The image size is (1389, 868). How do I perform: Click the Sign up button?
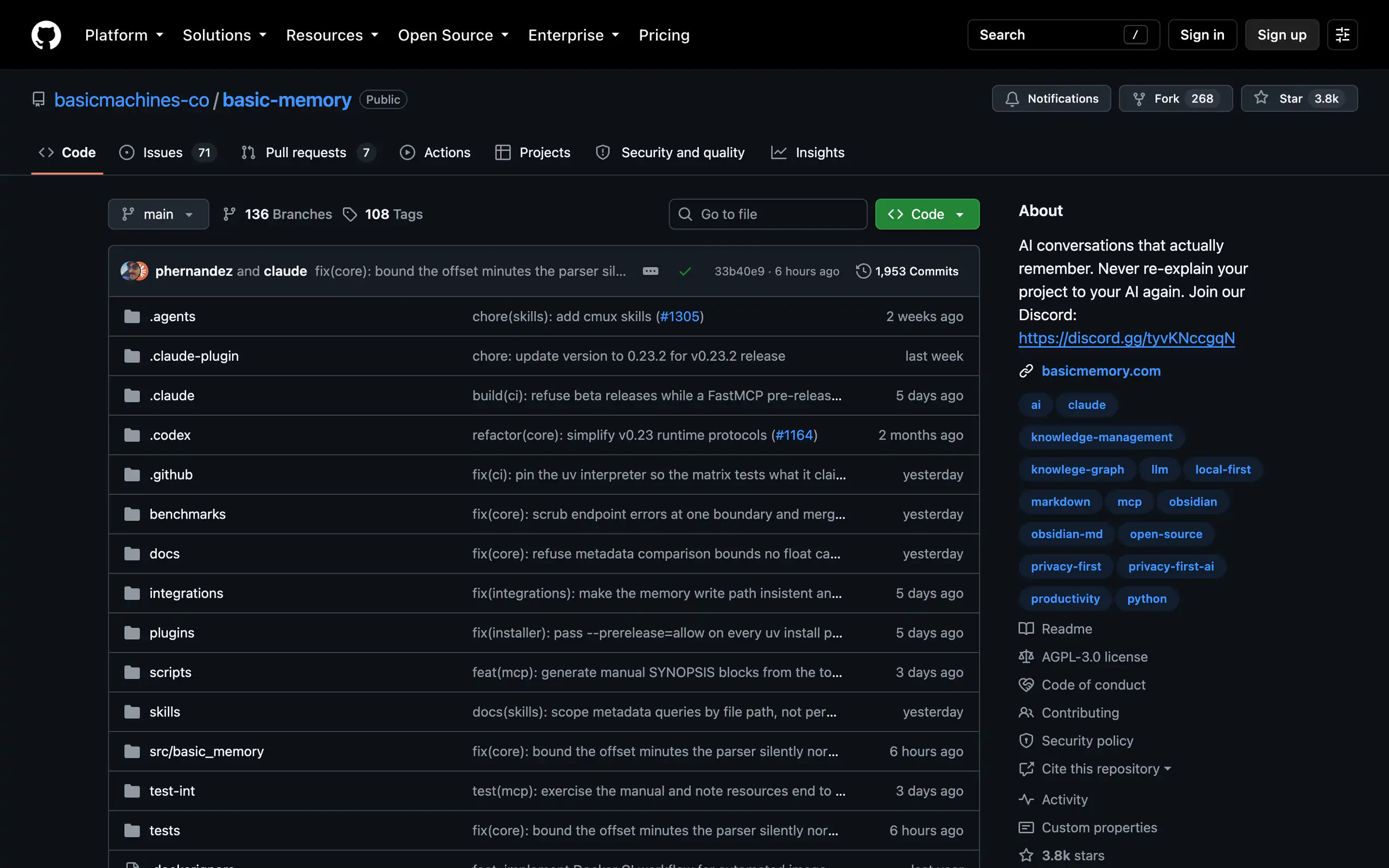(1282, 35)
